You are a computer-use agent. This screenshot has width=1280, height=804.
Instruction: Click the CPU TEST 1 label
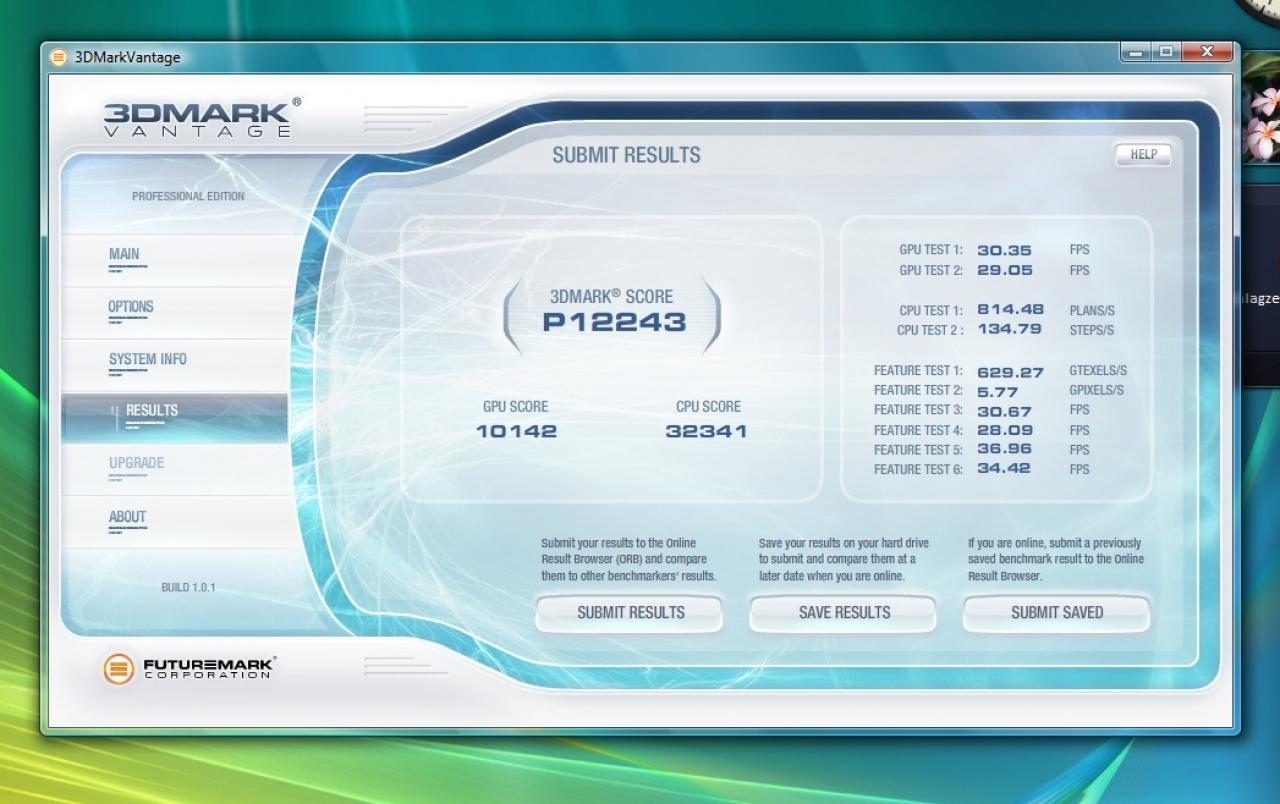(931, 310)
